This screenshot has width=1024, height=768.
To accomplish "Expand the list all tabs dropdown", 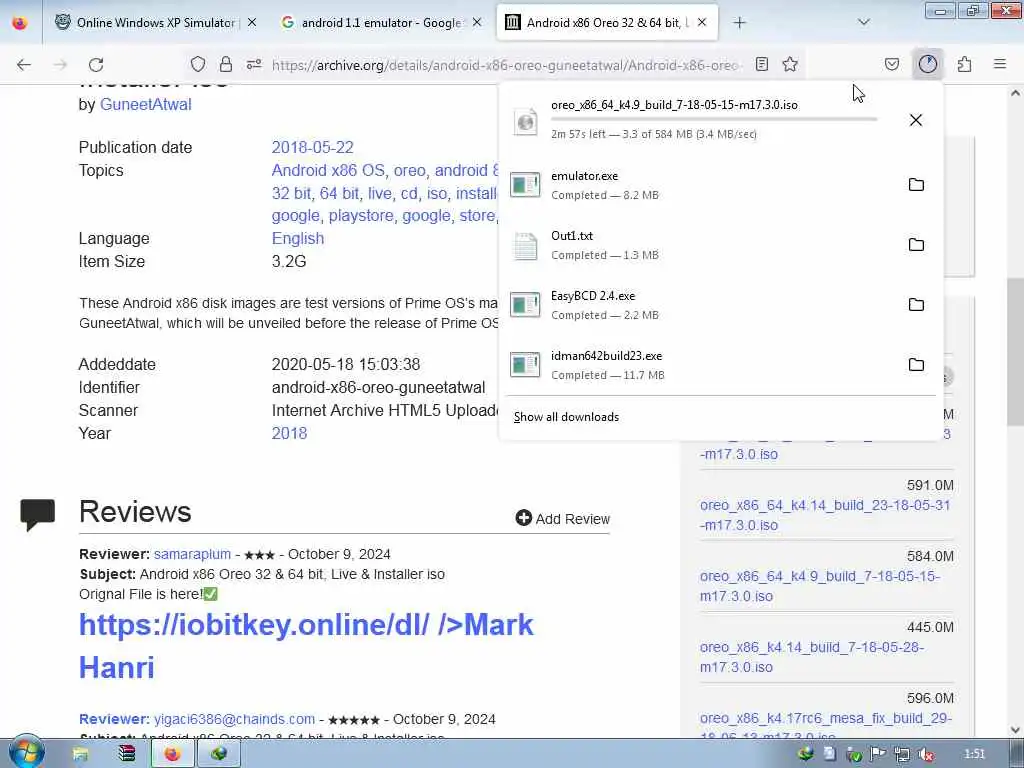I will point(864,23).
